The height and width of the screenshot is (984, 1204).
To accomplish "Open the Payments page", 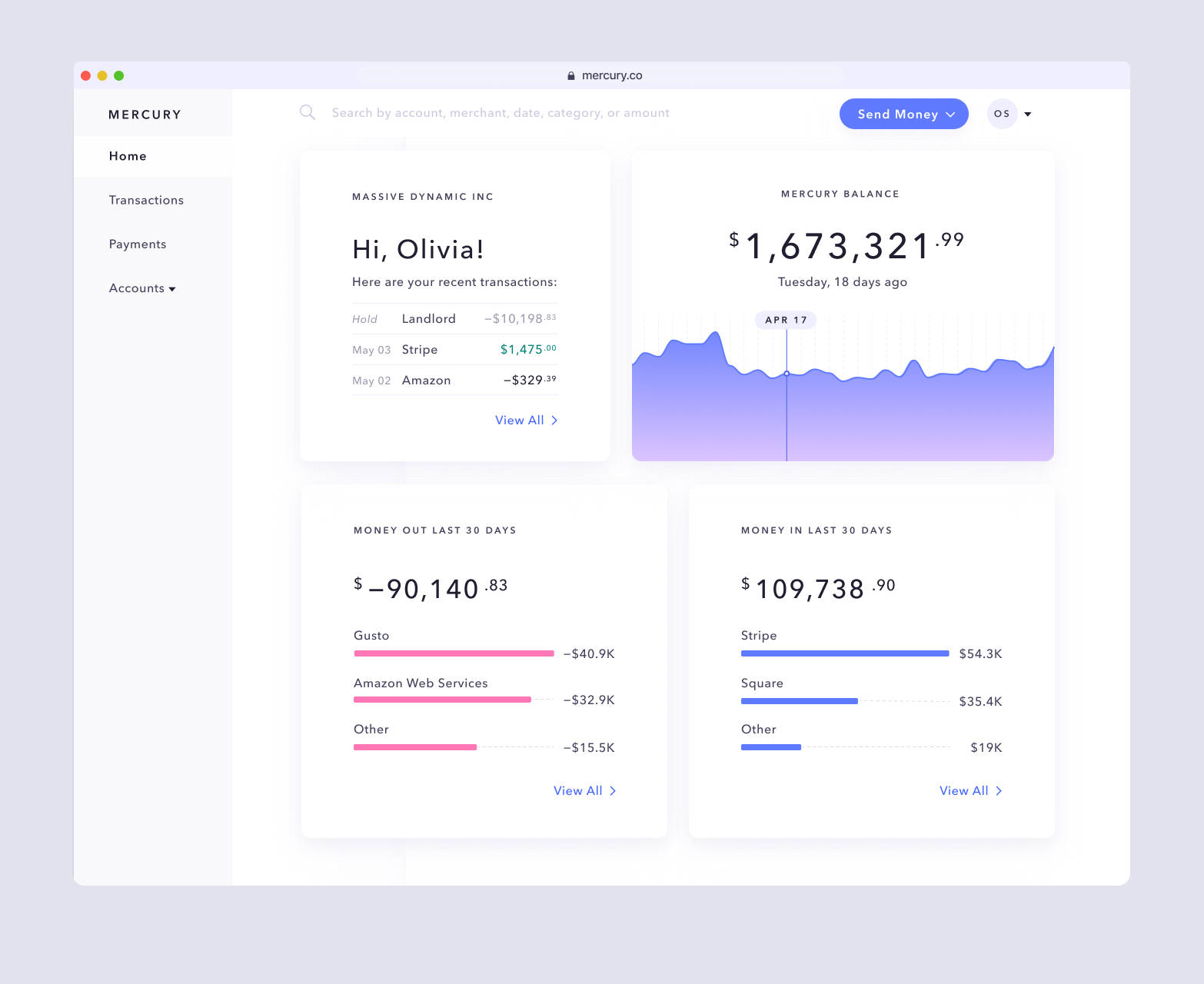I will point(138,244).
